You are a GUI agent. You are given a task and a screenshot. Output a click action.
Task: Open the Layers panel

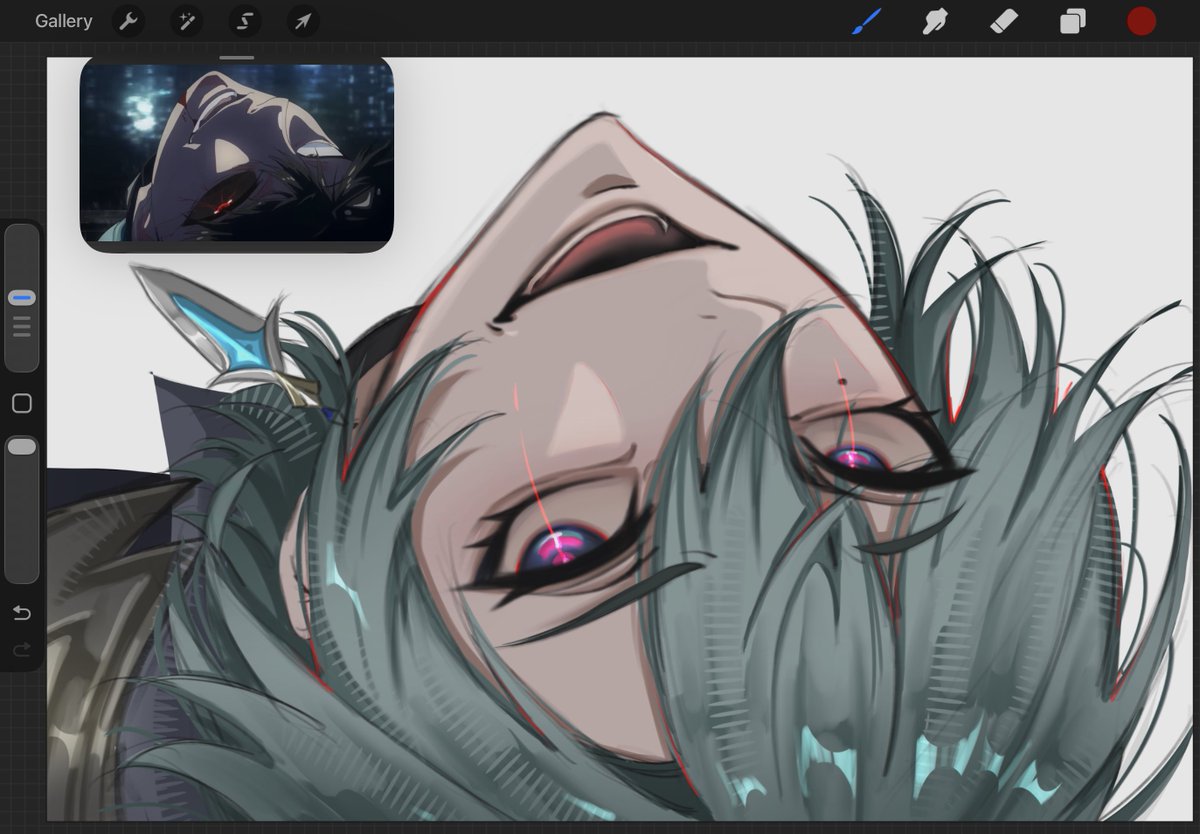point(1072,21)
